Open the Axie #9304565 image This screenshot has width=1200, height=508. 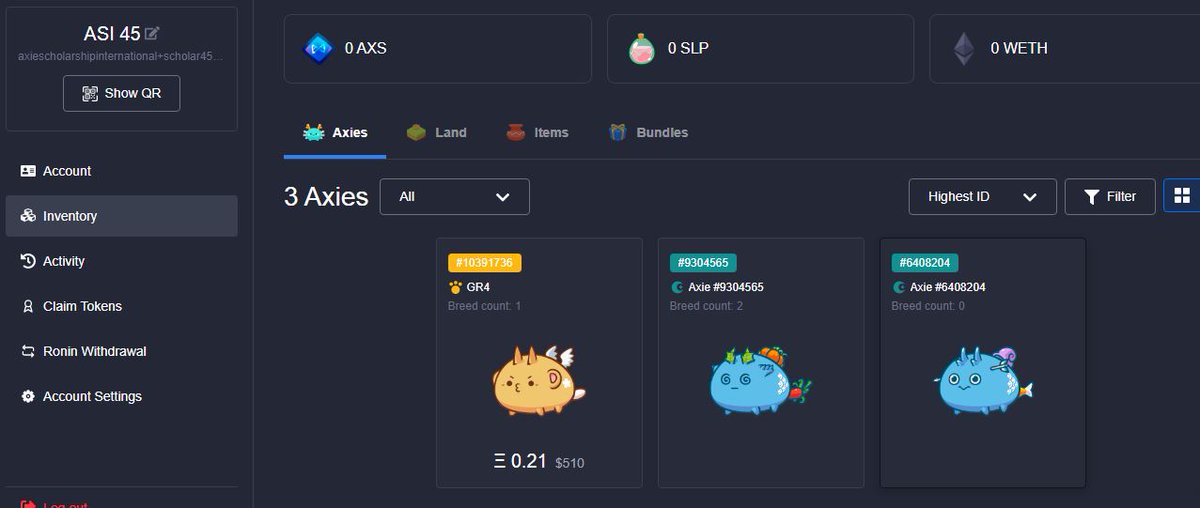coord(760,380)
